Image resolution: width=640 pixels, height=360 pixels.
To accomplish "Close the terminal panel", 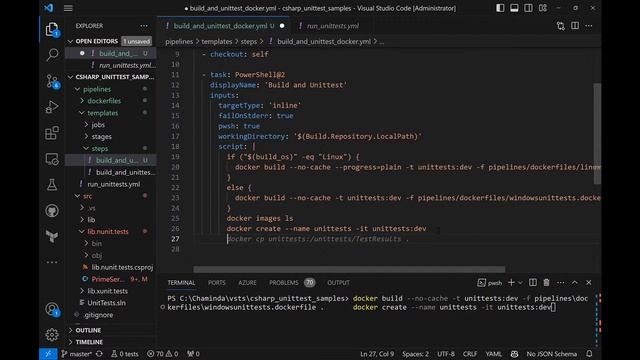I will click(589, 282).
